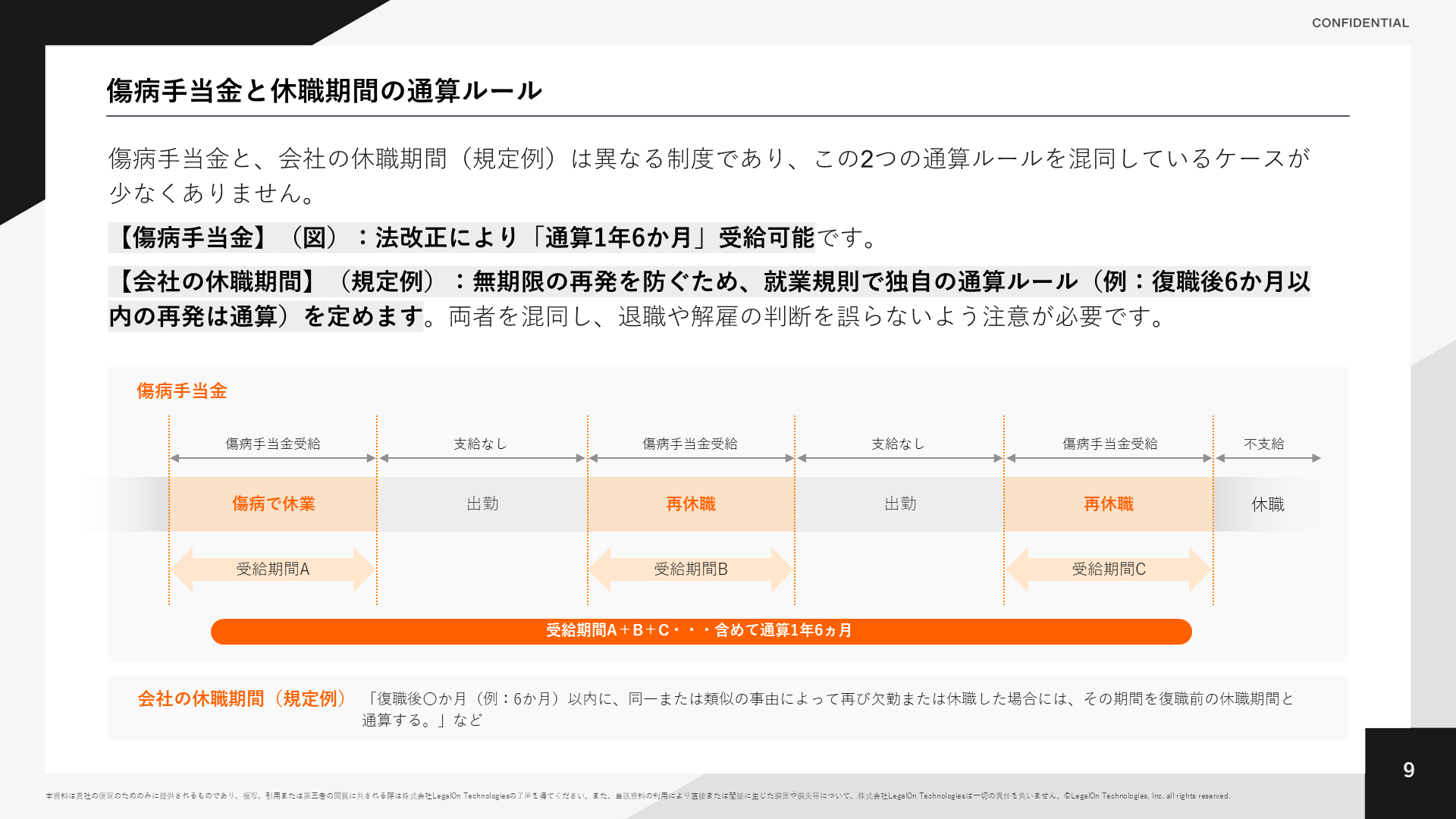1456x819 pixels.
Task: Click the first 再休職 block
Action: 691,504
